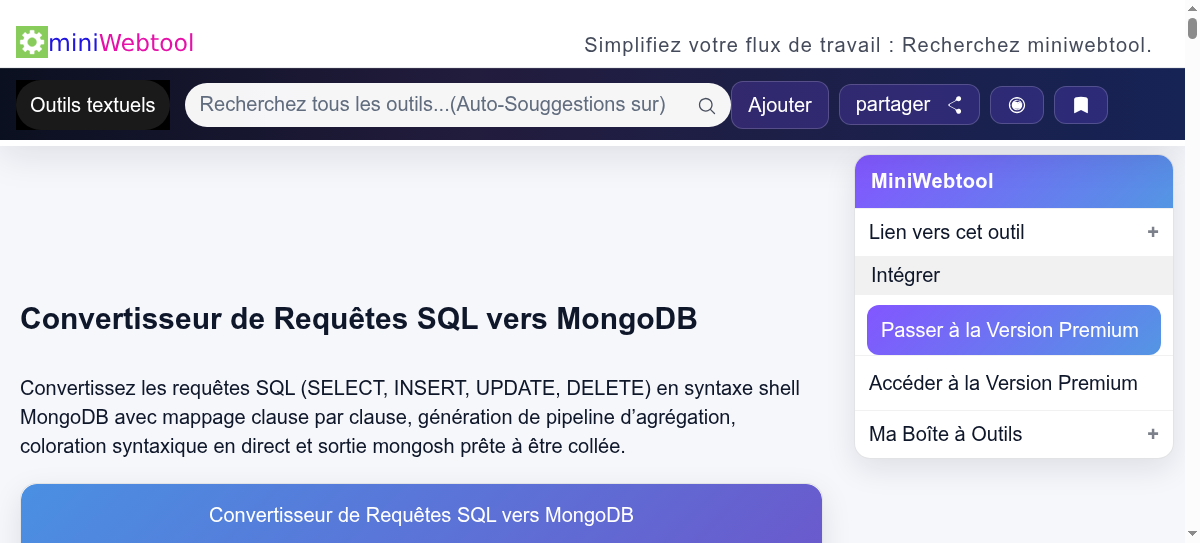Click the 'partager' button label
This screenshot has width=1200, height=543.
tap(893, 105)
